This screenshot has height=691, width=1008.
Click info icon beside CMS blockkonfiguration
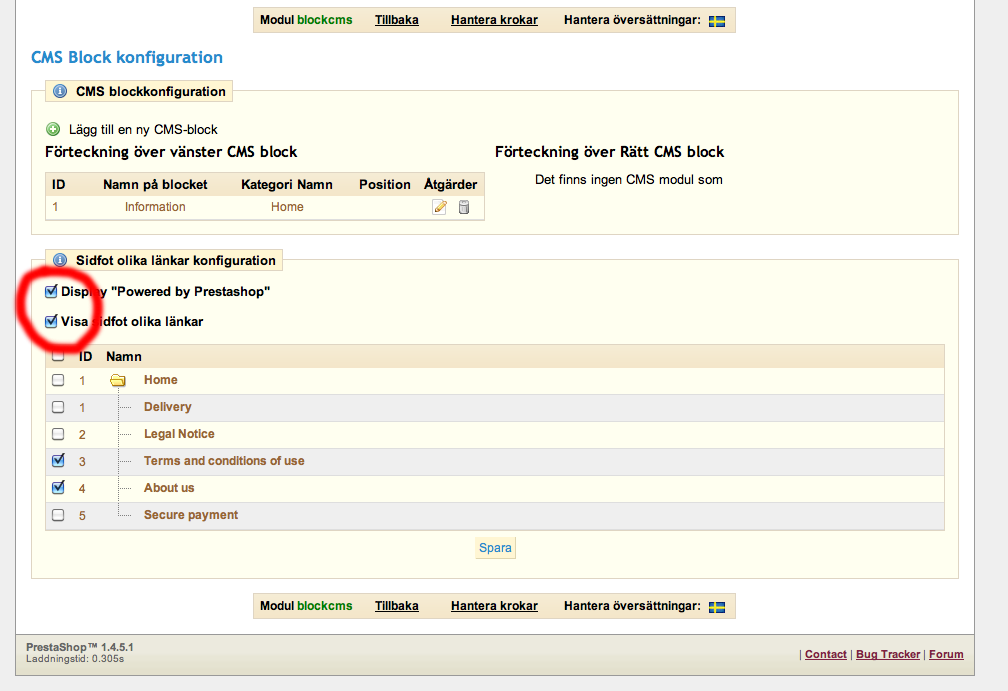click(x=60, y=91)
